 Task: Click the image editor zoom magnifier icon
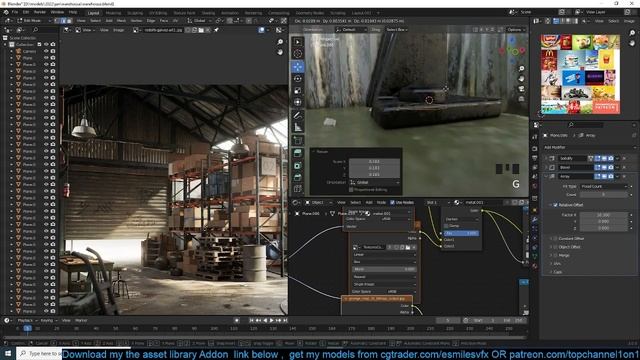pos(280,42)
